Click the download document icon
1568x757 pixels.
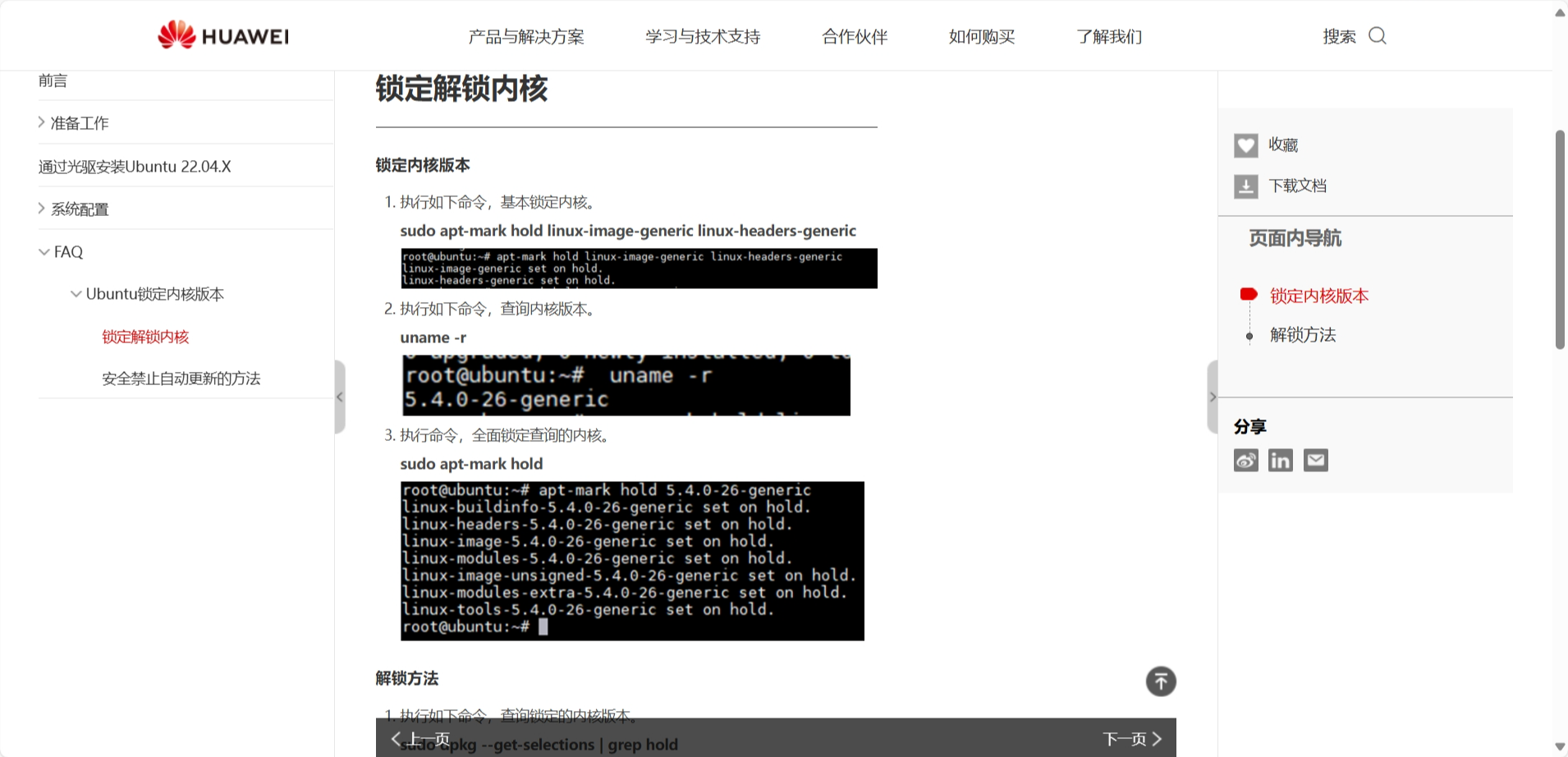point(1245,186)
